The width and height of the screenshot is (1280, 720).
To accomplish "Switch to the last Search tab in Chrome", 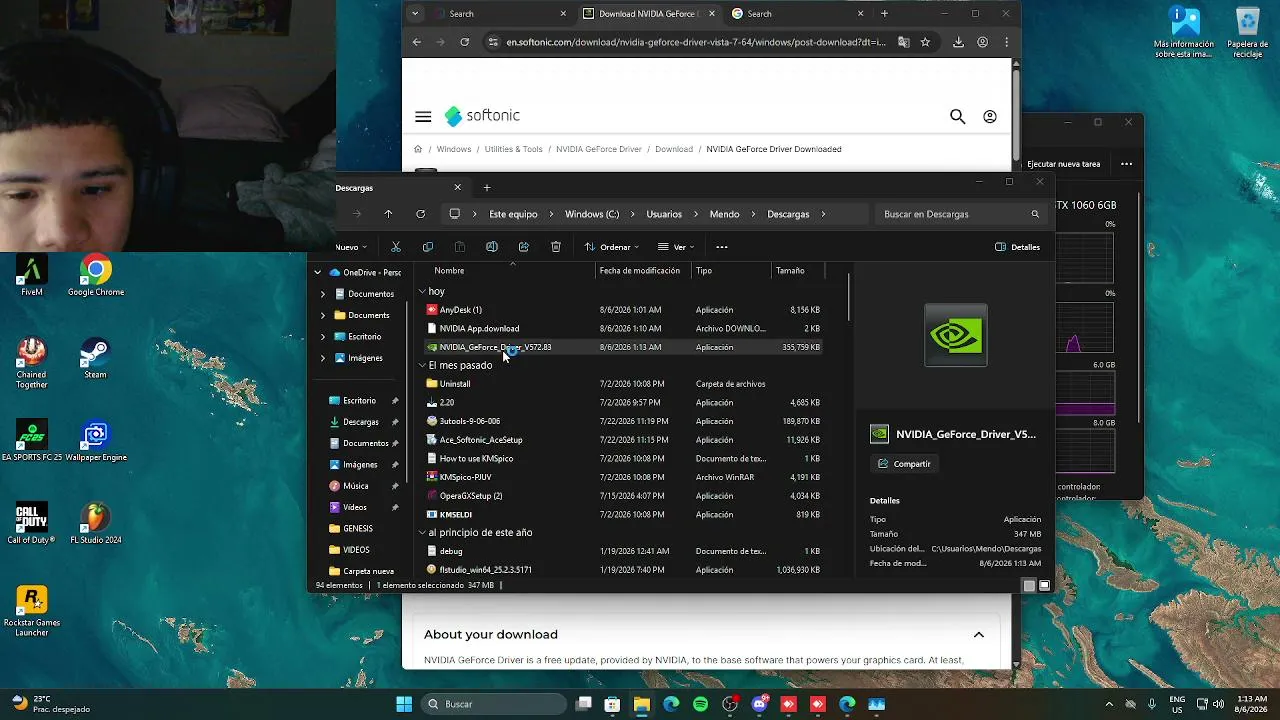I will click(797, 14).
